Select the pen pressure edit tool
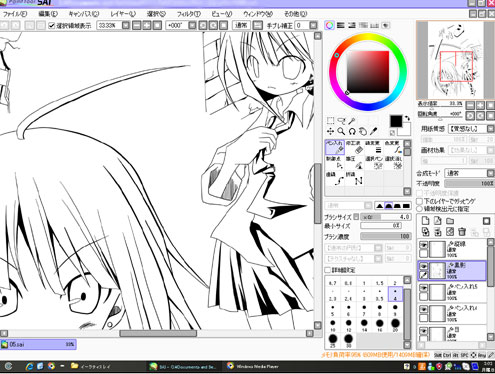The height and width of the screenshot is (374, 495). [354, 163]
